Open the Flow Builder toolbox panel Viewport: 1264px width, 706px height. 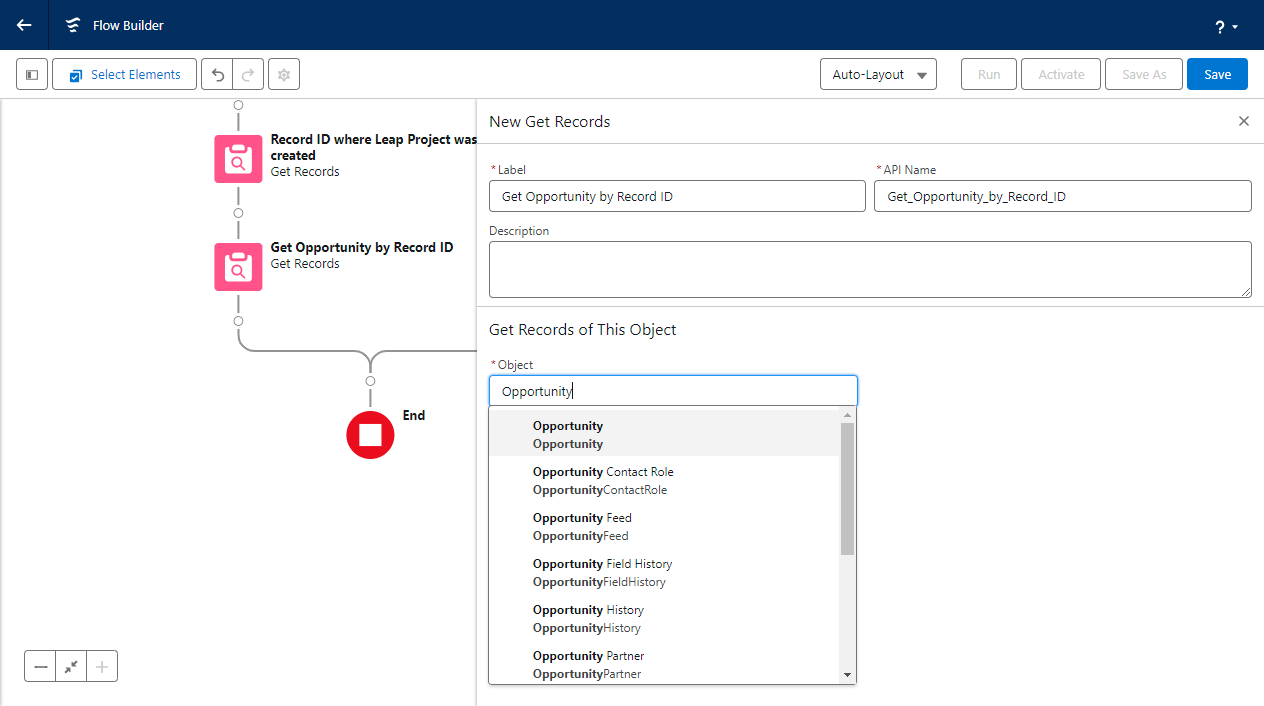(x=31, y=74)
